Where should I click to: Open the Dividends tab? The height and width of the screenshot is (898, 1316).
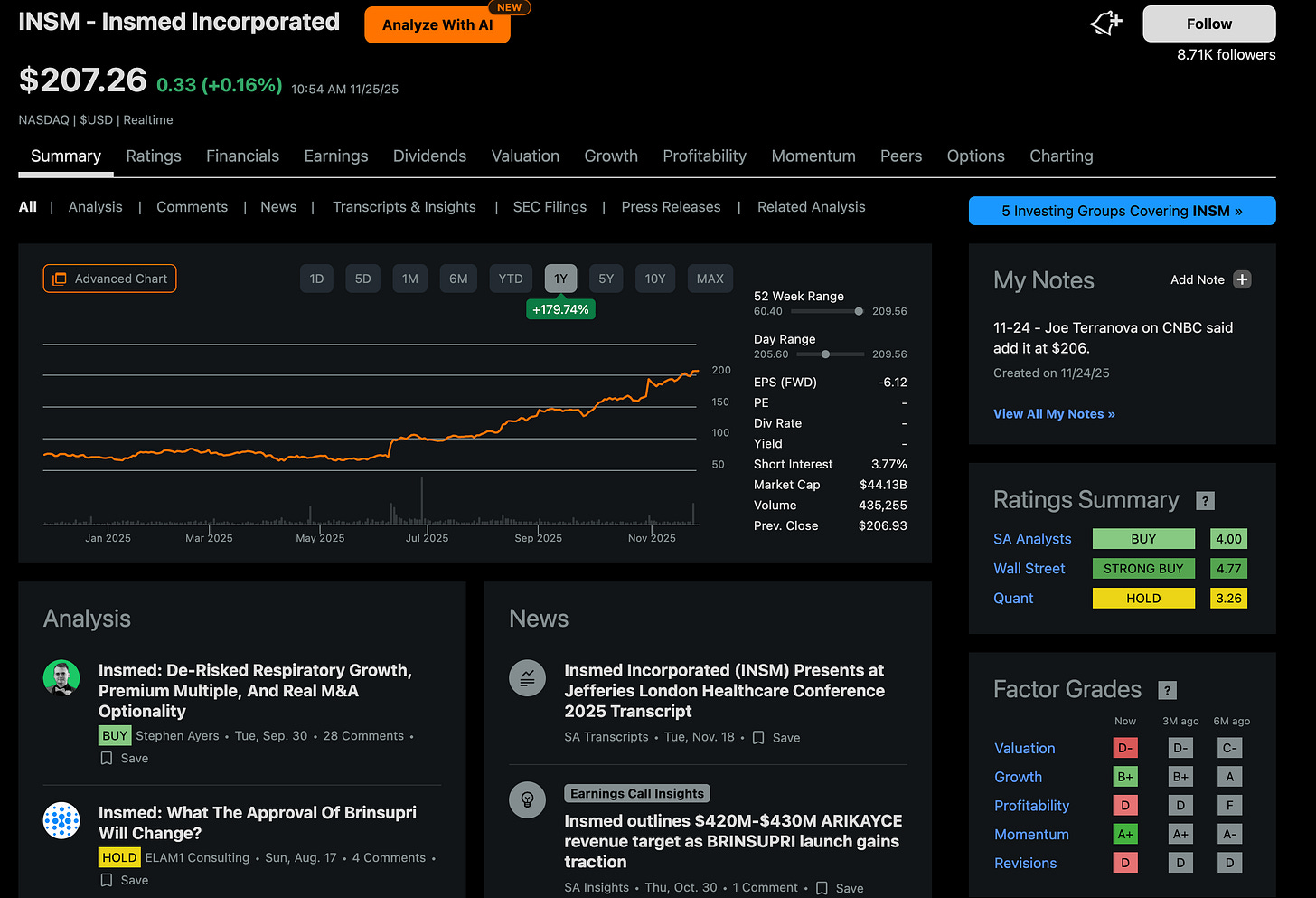(429, 156)
